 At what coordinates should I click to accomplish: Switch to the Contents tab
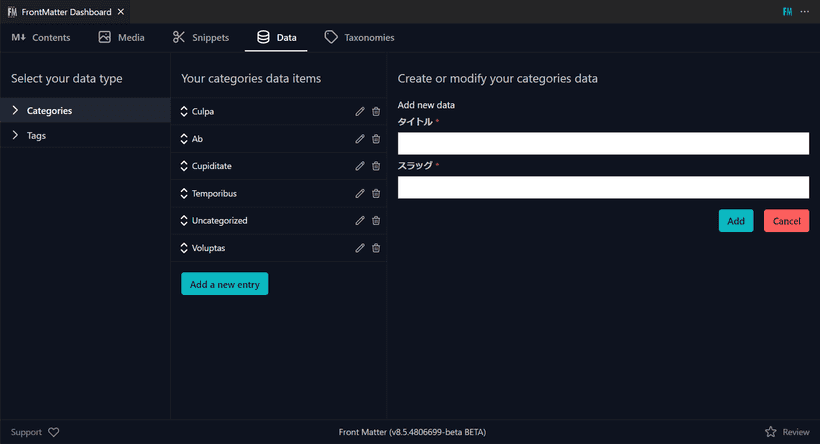tap(41, 38)
